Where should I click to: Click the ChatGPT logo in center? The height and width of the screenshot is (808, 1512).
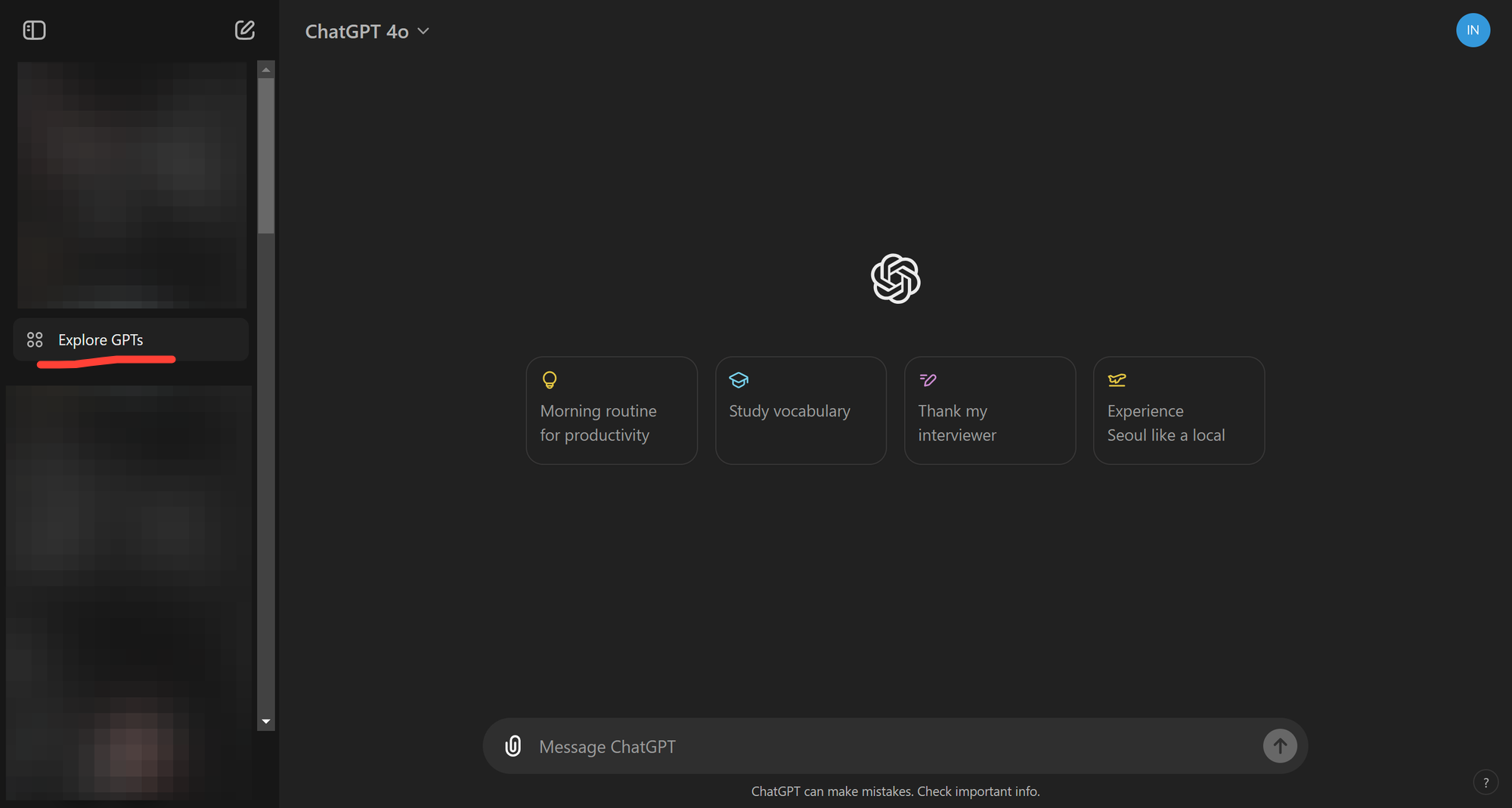coord(895,278)
